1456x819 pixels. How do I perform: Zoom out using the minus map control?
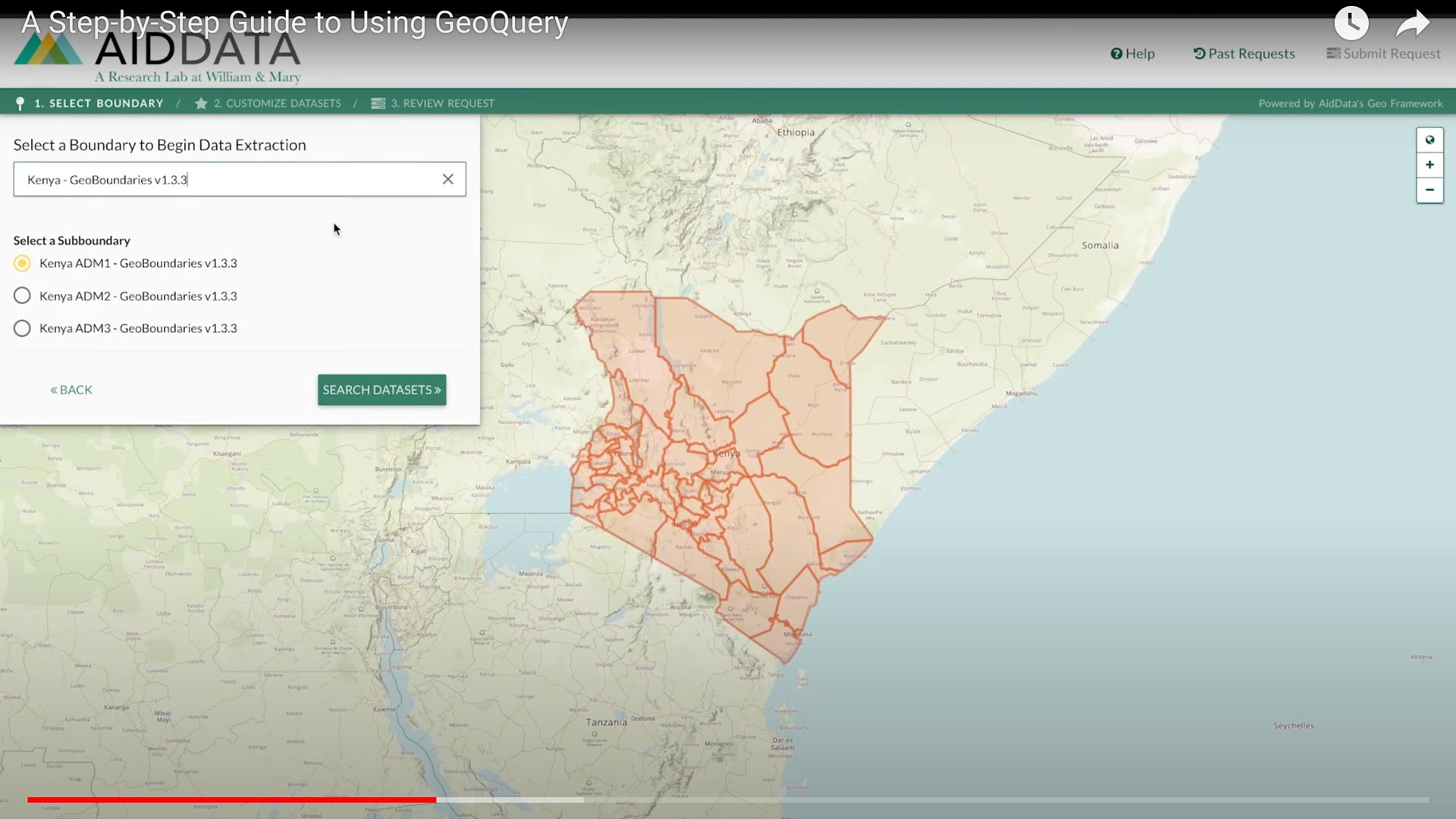tap(1429, 190)
